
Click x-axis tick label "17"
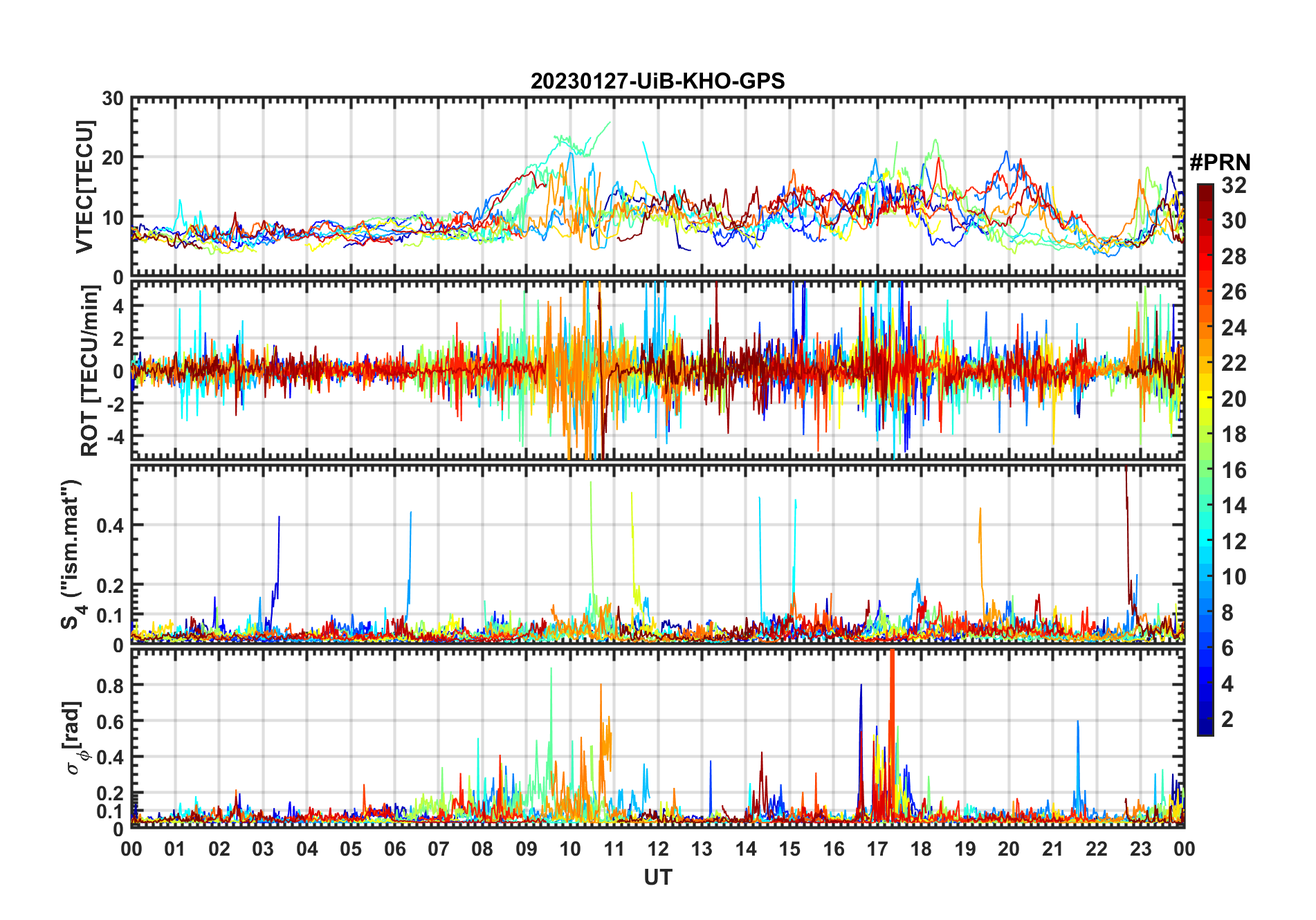click(x=877, y=849)
